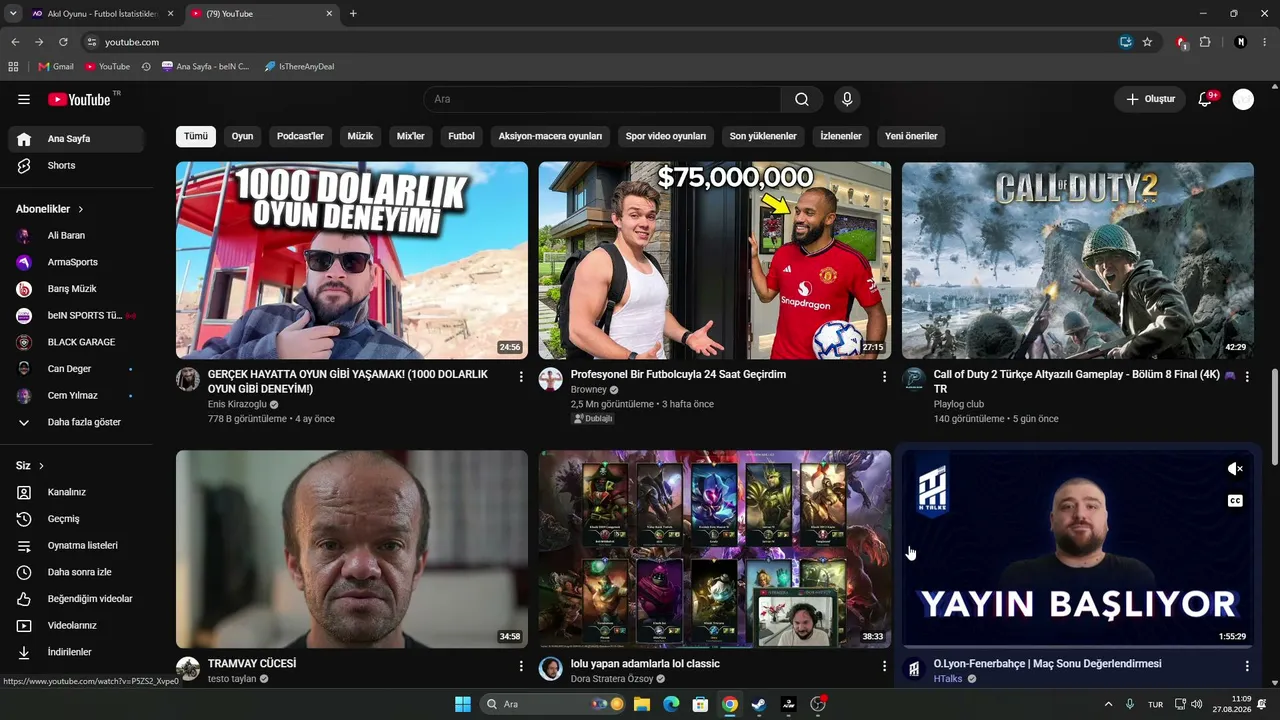Screen dimensions: 1280x720
Task: Show hidden system tray icons
Action: coord(1108,704)
